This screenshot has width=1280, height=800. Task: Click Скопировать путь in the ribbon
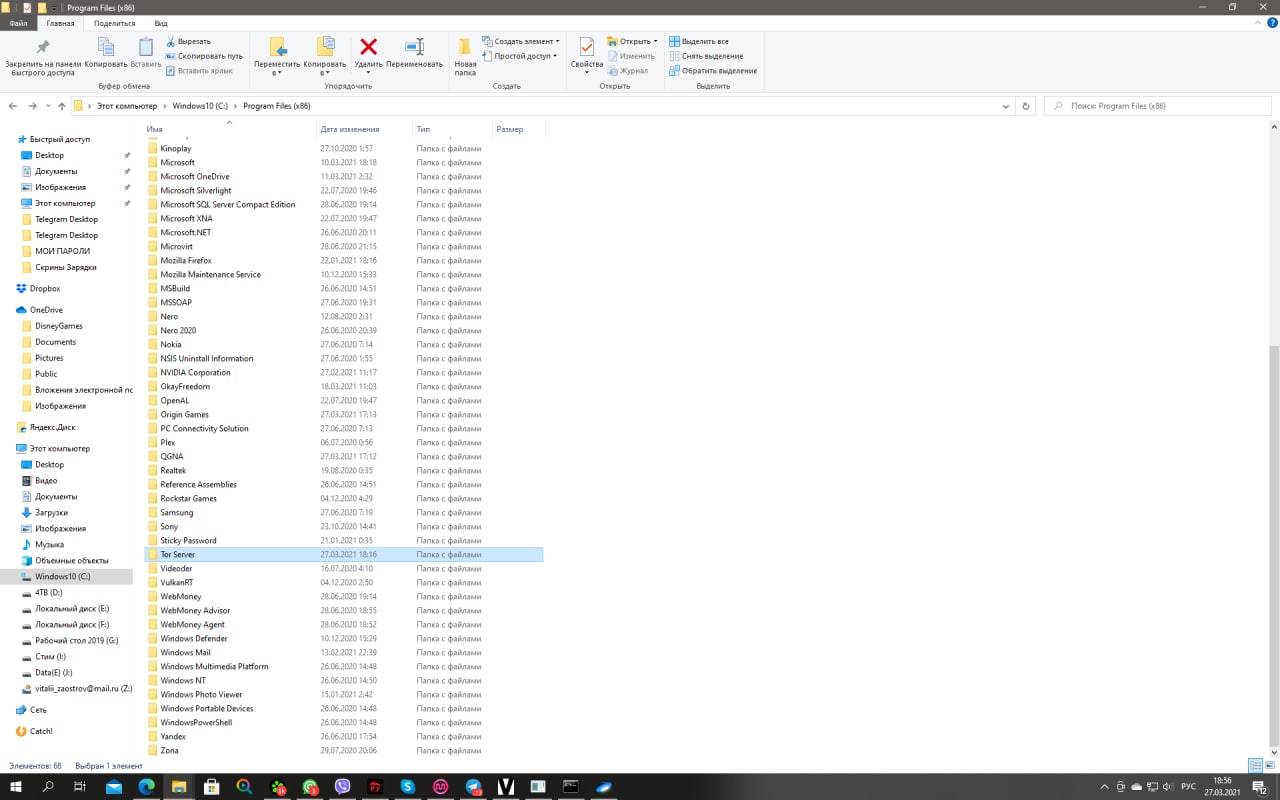pyautogui.click(x=204, y=56)
